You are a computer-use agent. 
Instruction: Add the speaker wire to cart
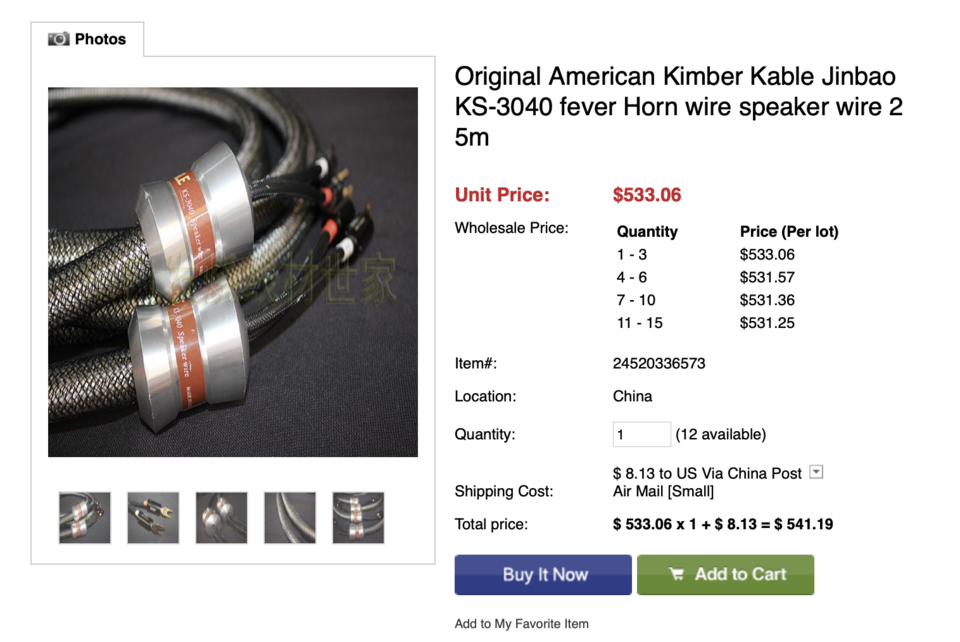[726, 575]
